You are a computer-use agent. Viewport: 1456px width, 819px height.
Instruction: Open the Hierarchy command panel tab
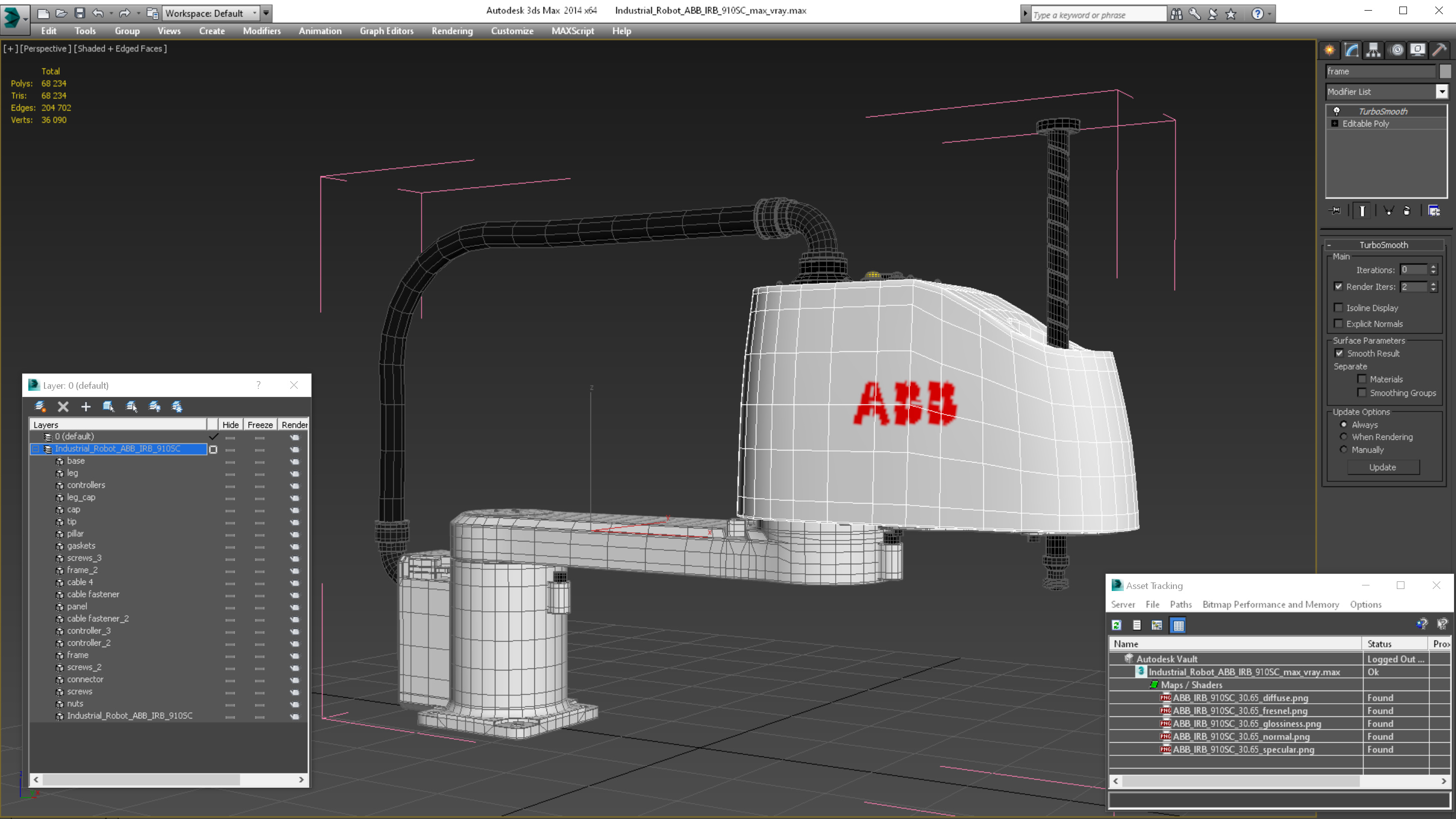coord(1374,51)
